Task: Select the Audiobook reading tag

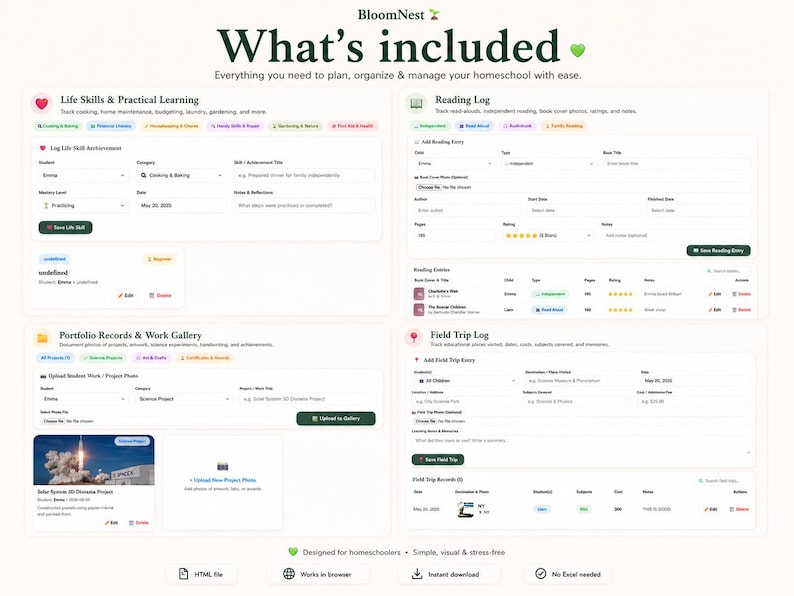Action: coord(517,126)
